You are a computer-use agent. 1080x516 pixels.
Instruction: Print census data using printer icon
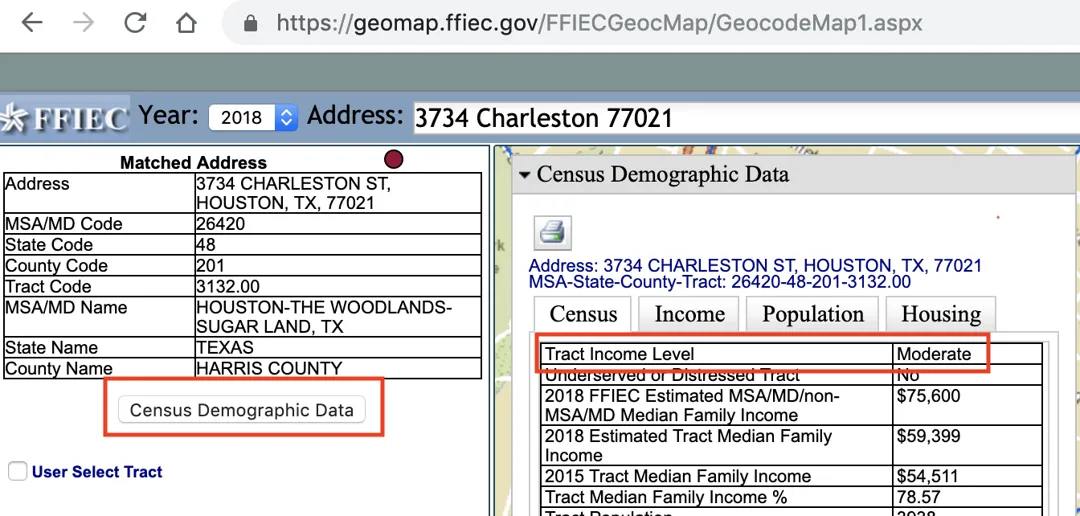552,233
